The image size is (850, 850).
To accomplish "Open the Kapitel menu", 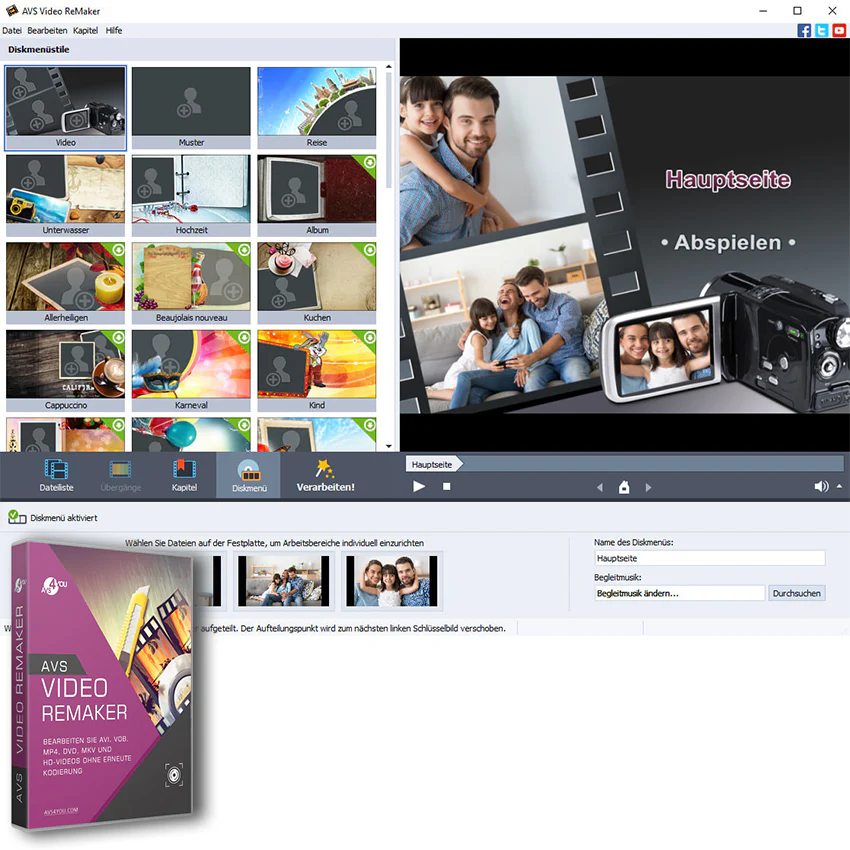I will (85, 30).
